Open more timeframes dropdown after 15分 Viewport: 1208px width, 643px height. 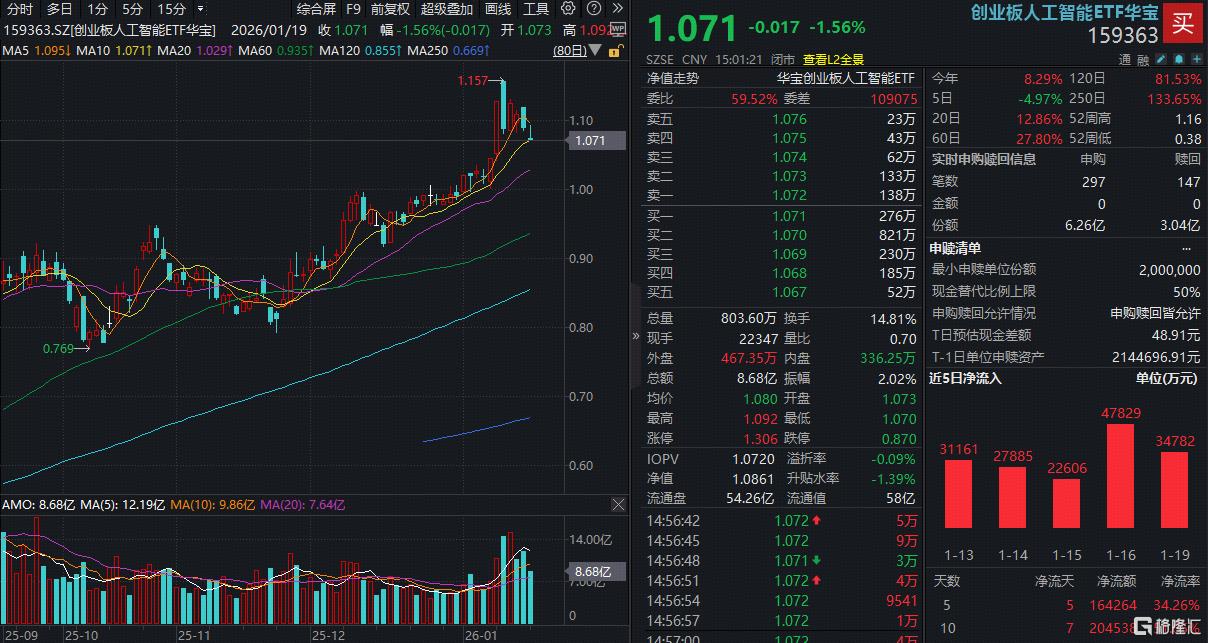[201, 9]
